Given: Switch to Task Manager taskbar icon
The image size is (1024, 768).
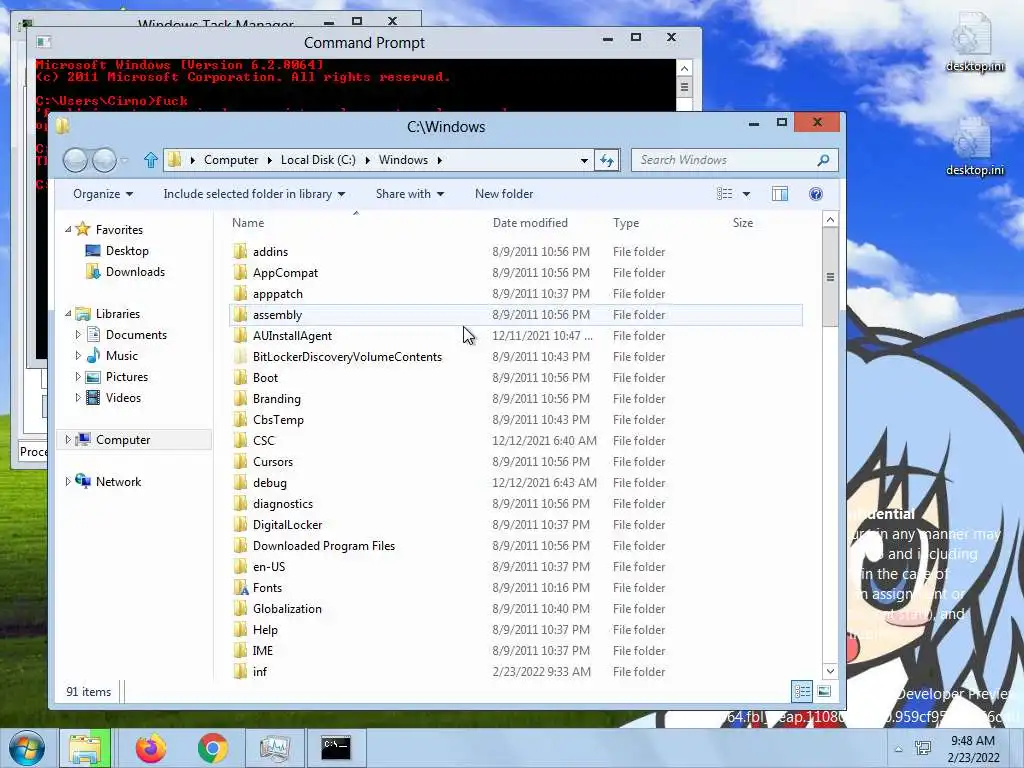Looking at the screenshot, I should (274, 748).
